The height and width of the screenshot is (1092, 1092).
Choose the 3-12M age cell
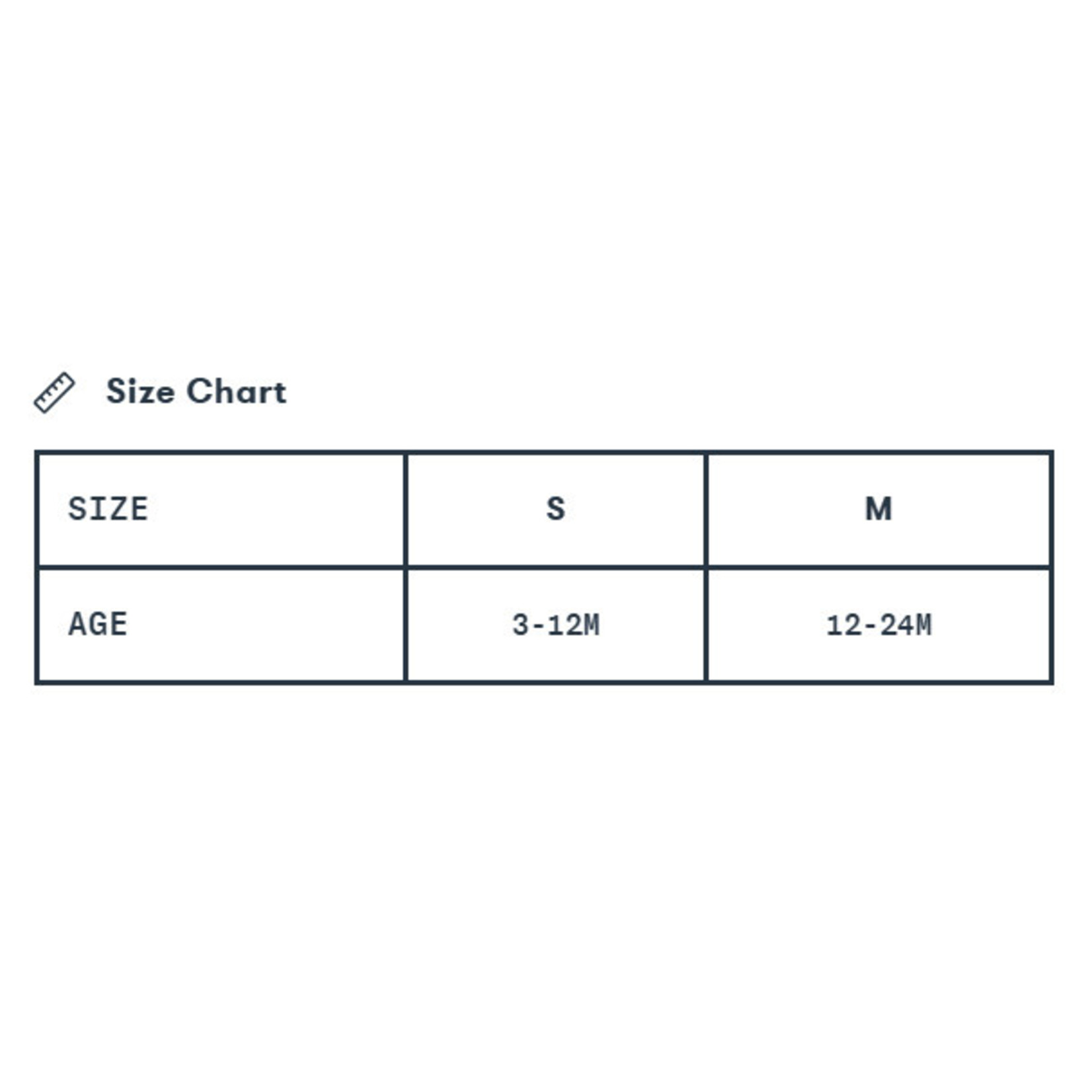point(556,625)
